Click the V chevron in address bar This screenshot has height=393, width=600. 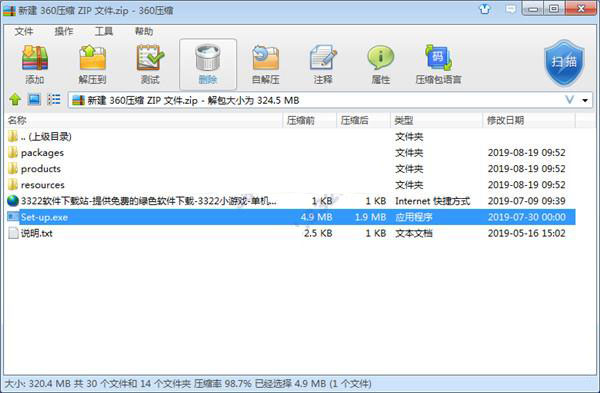click(x=569, y=100)
